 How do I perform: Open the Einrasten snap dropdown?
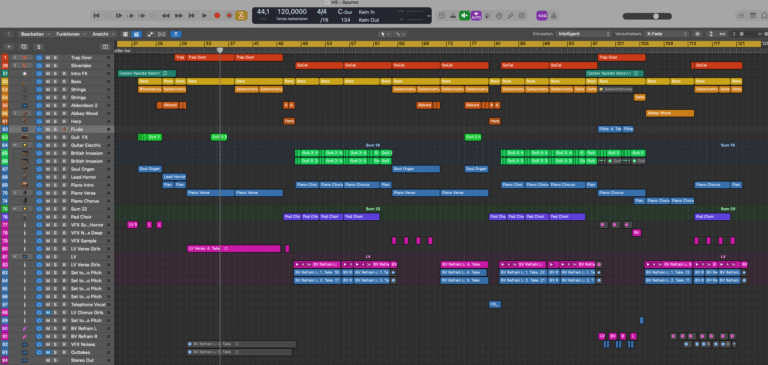click(584, 34)
